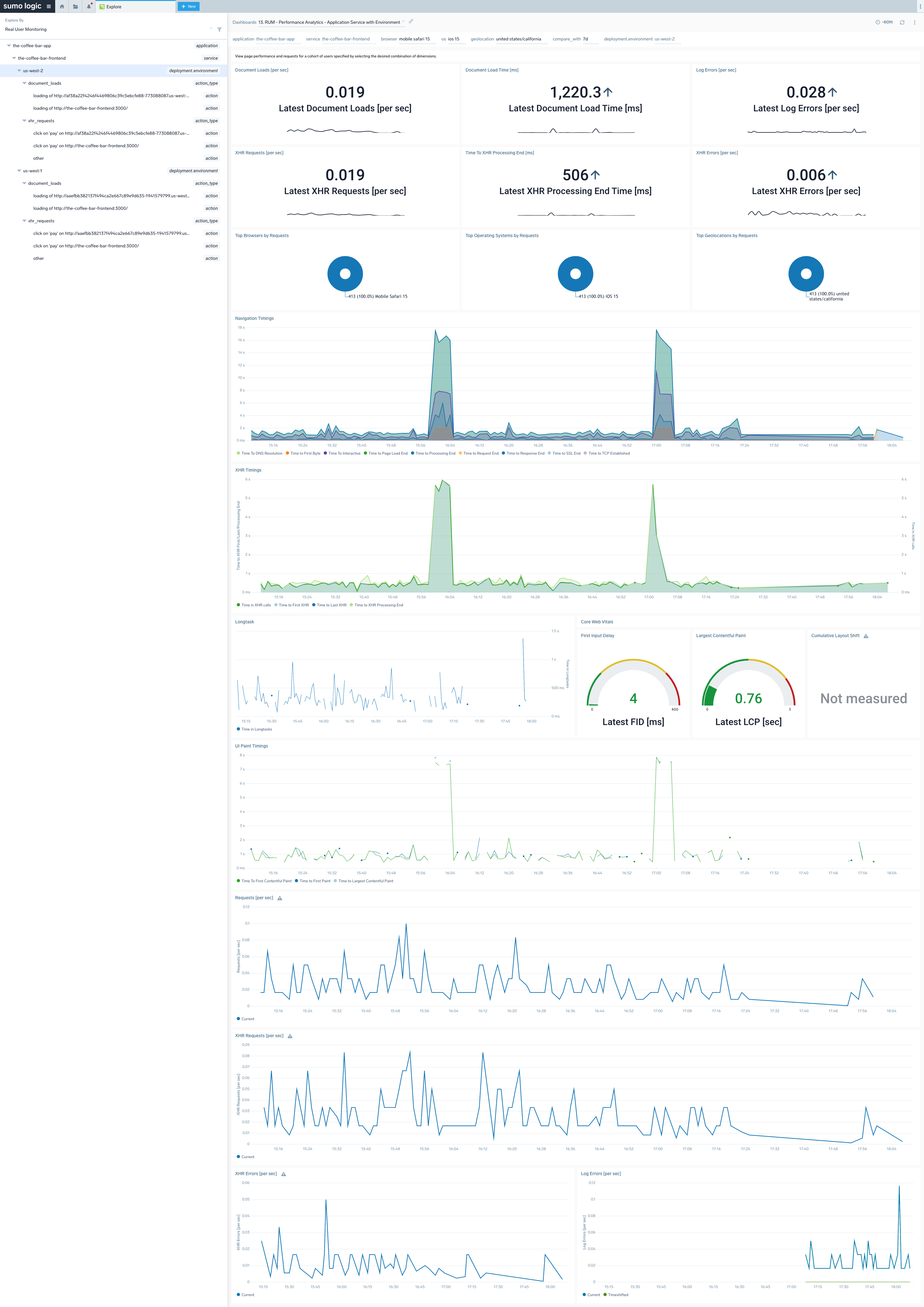
Task: Open the hamburger main menu
Action: [x=48, y=6]
